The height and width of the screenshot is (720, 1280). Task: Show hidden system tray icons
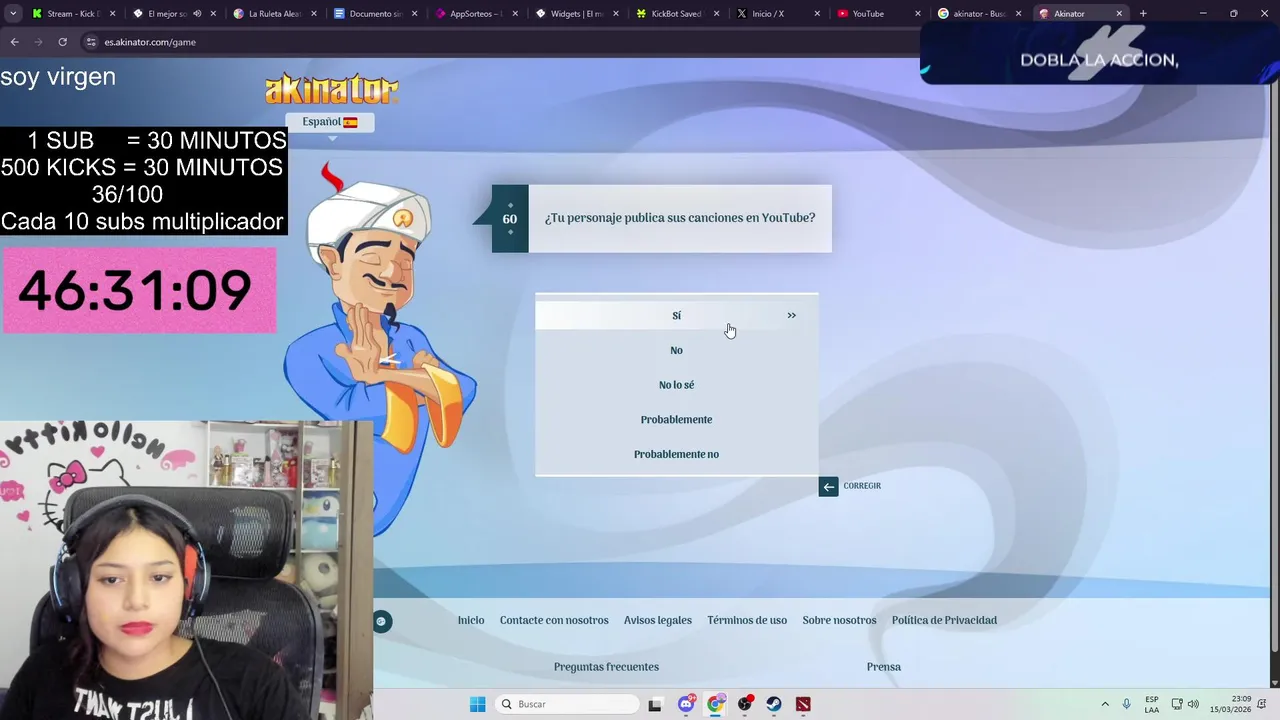pyautogui.click(x=1105, y=704)
